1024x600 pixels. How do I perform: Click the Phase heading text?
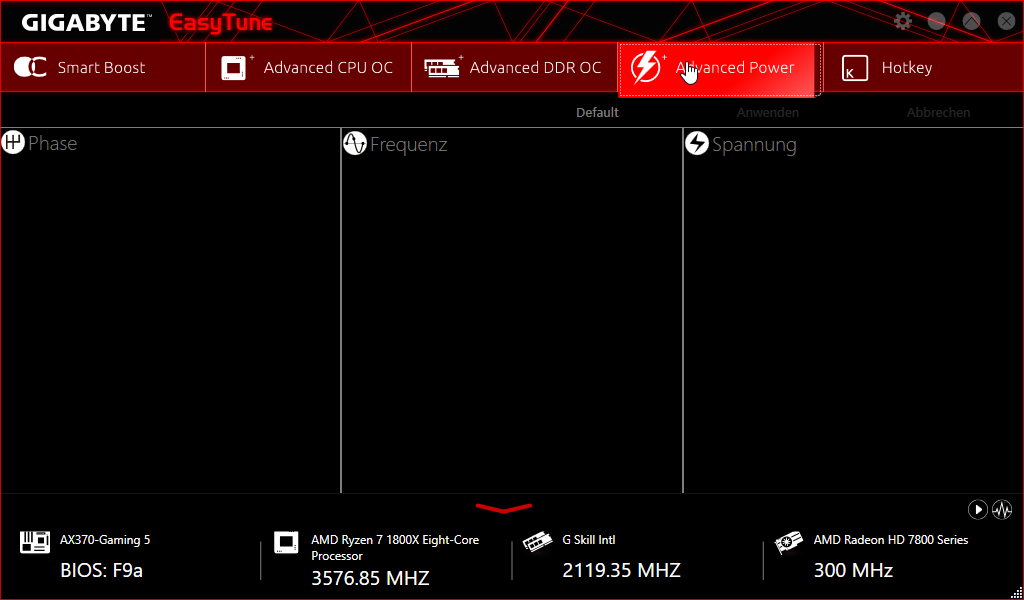[52, 144]
